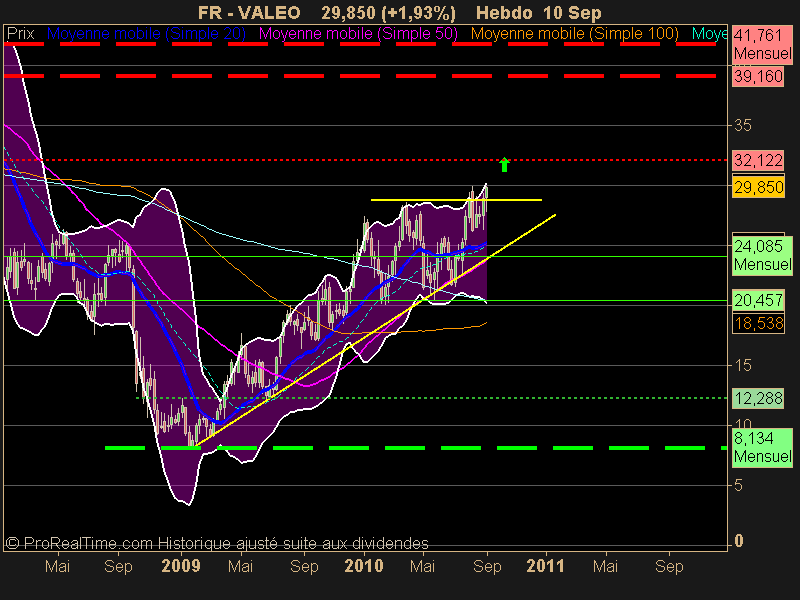Click the 39,160 resistance price label

click(758, 77)
